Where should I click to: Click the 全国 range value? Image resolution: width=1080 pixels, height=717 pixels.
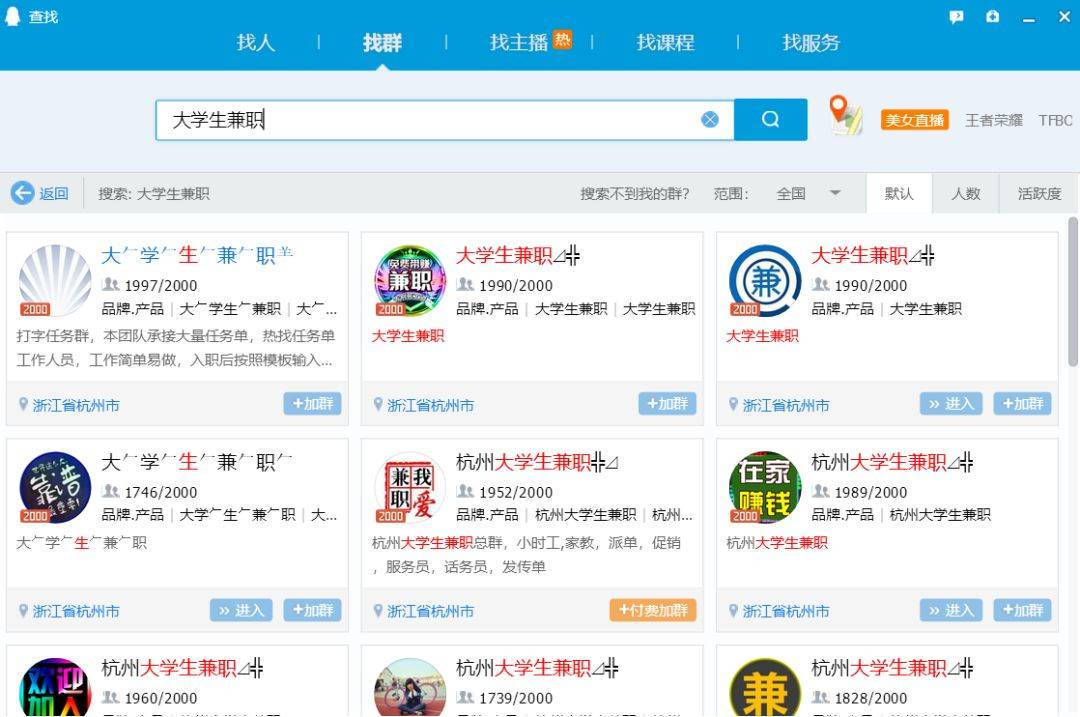[x=791, y=194]
